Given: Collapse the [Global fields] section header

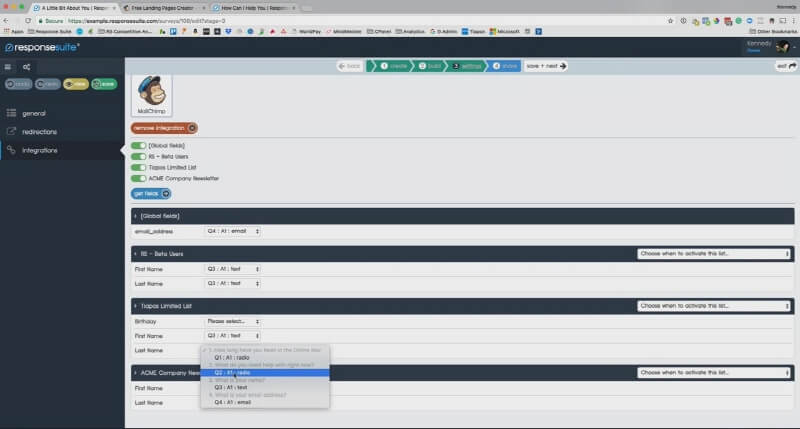Looking at the screenshot, I should (462, 216).
